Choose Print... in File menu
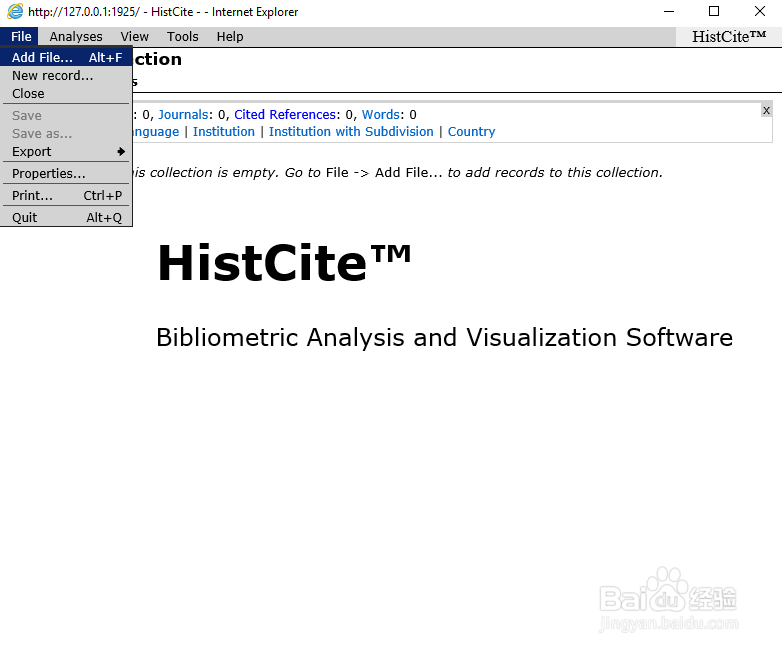 click(x=66, y=195)
